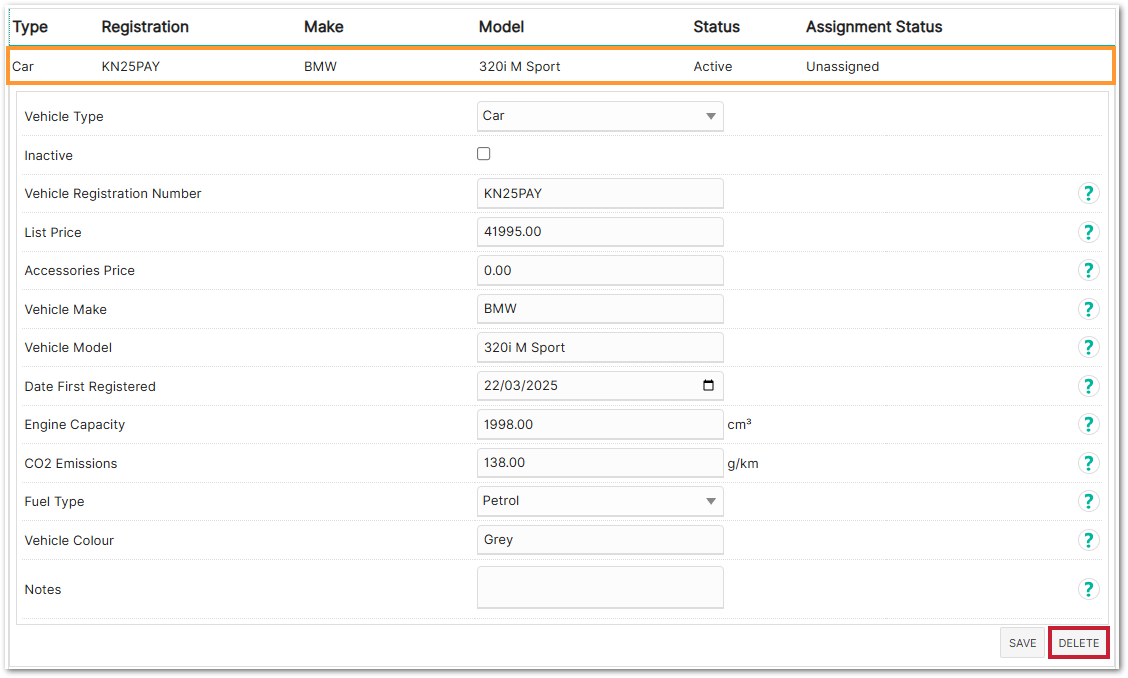Show help for Accessories Price
Image resolution: width=1128 pixels, height=678 pixels.
point(1088,271)
